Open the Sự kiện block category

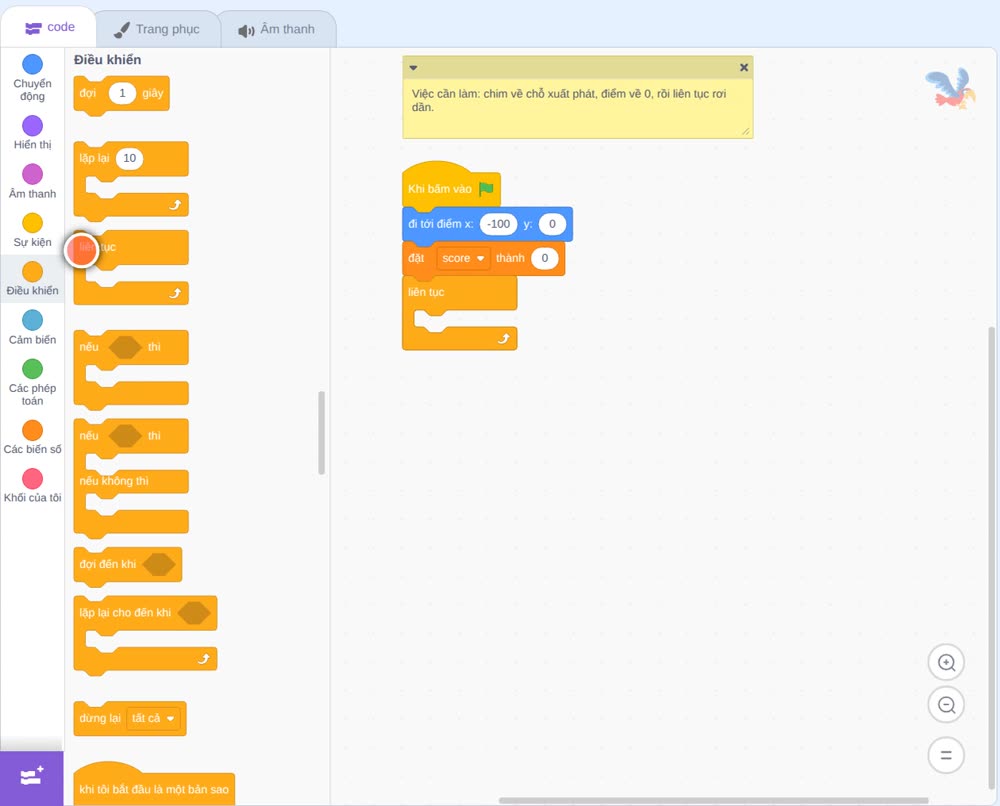tap(32, 230)
